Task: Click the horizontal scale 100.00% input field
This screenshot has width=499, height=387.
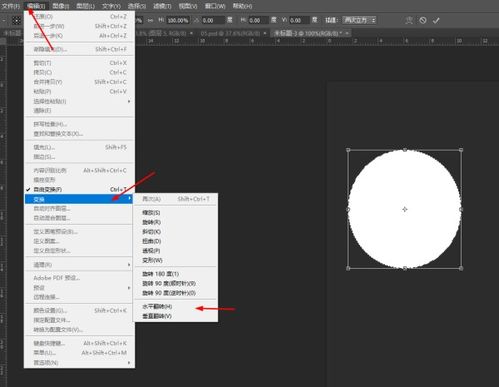Action: pyautogui.click(x=178, y=20)
